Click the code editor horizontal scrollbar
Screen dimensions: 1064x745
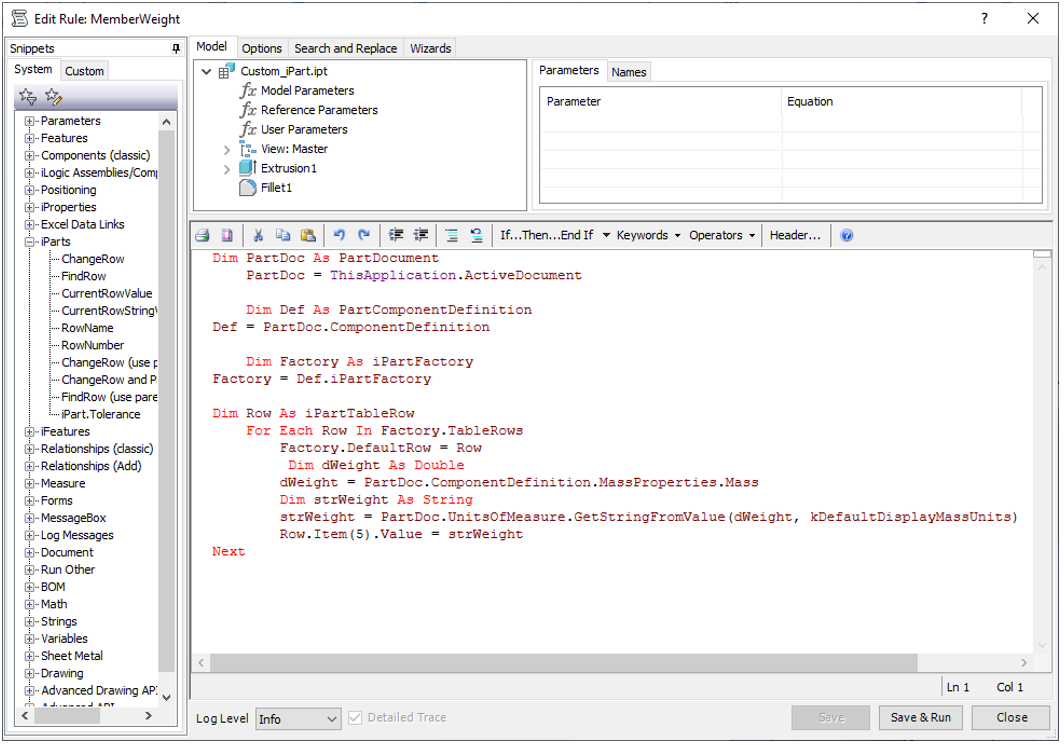(x=563, y=663)
